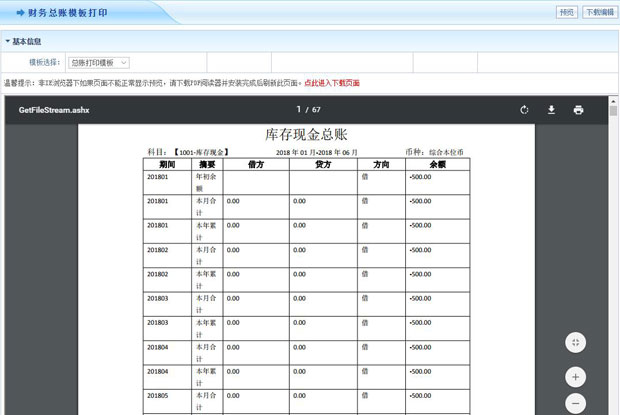Click the GetFileStream.ashx file title
This screenshot has width=620, height=415.
(54, 110)
